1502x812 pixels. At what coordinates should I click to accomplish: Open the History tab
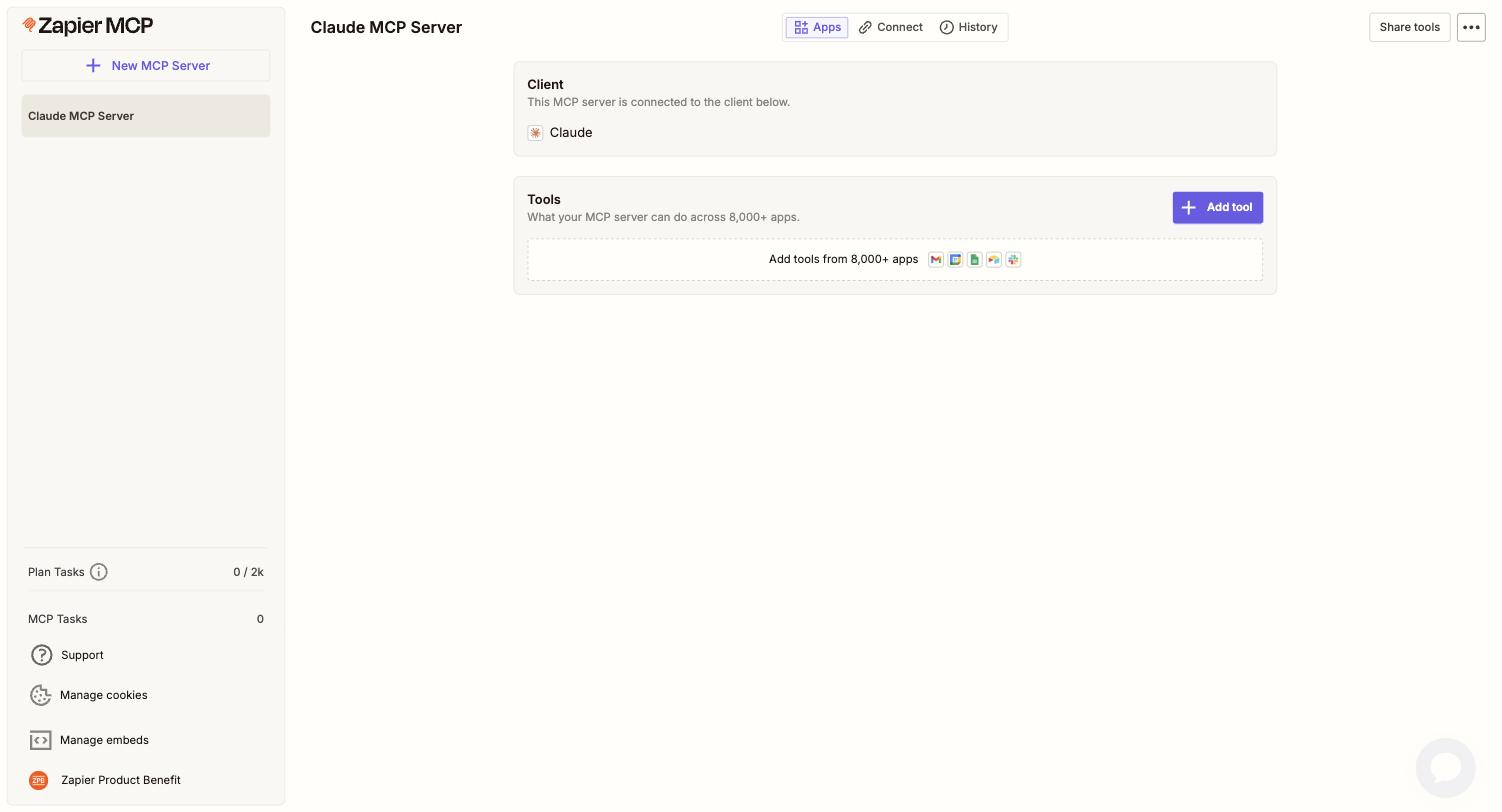968,27
